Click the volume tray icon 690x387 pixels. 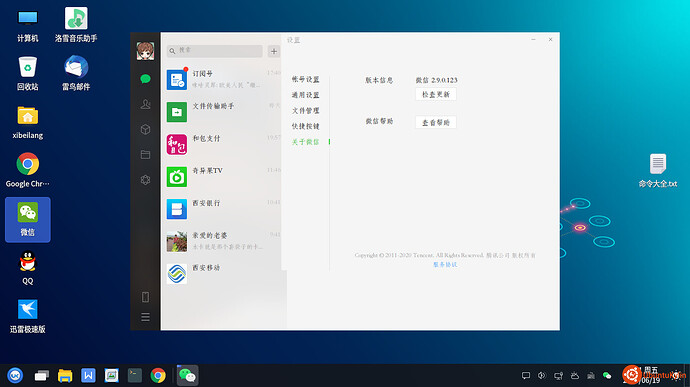[x=542, y=376]
